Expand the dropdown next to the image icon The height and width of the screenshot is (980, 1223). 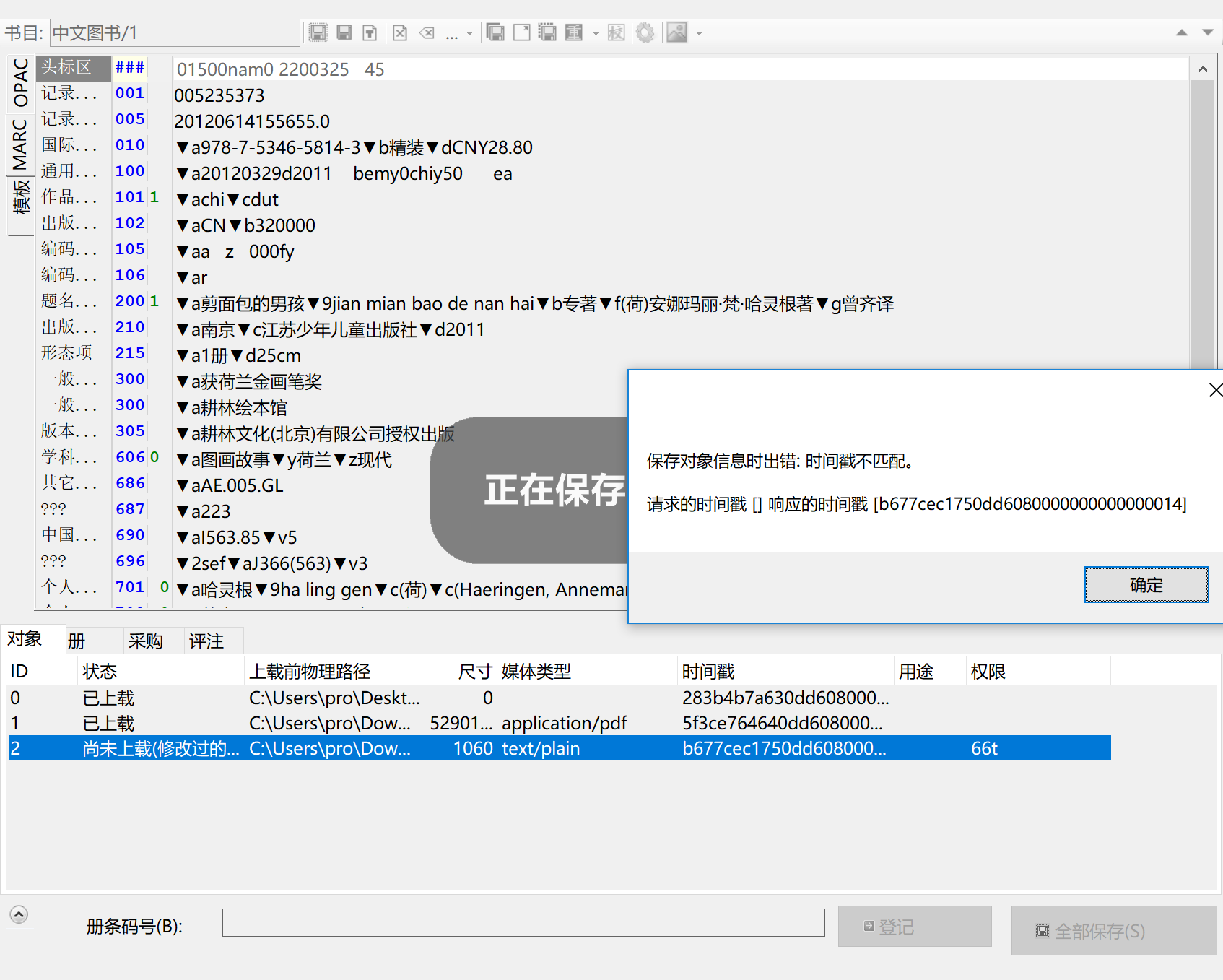(x=698, y=32)
